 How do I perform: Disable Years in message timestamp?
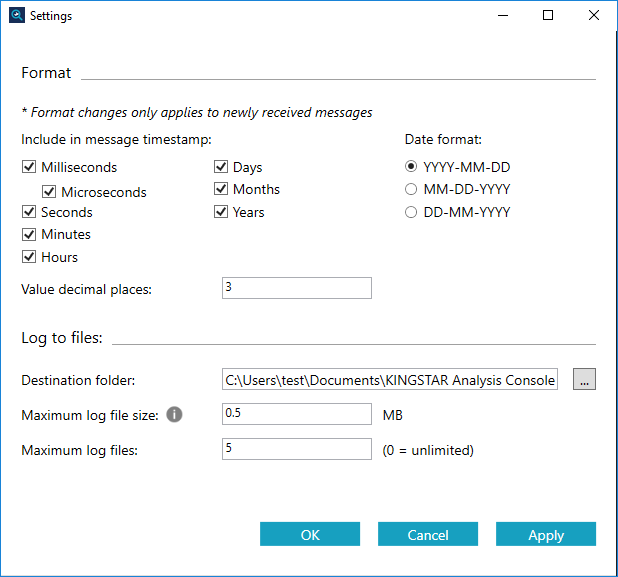click(x=221, y=212)
